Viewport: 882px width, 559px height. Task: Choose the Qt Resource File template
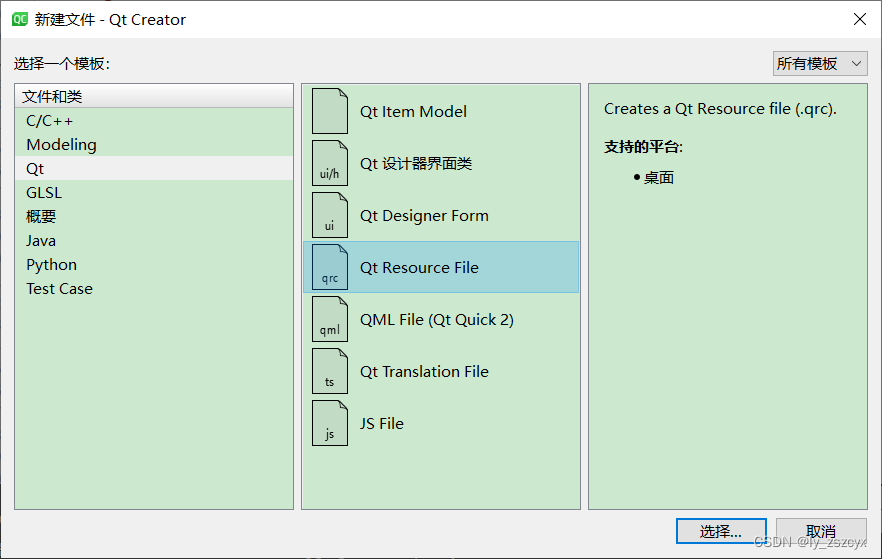pyautogui.click(x=441, y=267)
